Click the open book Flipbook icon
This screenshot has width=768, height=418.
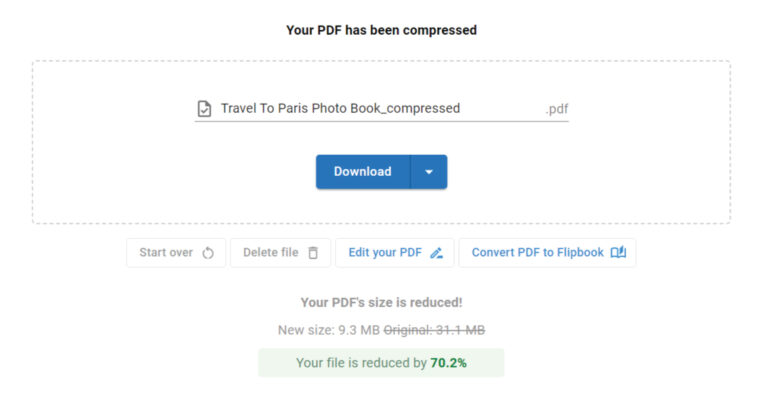618,253
